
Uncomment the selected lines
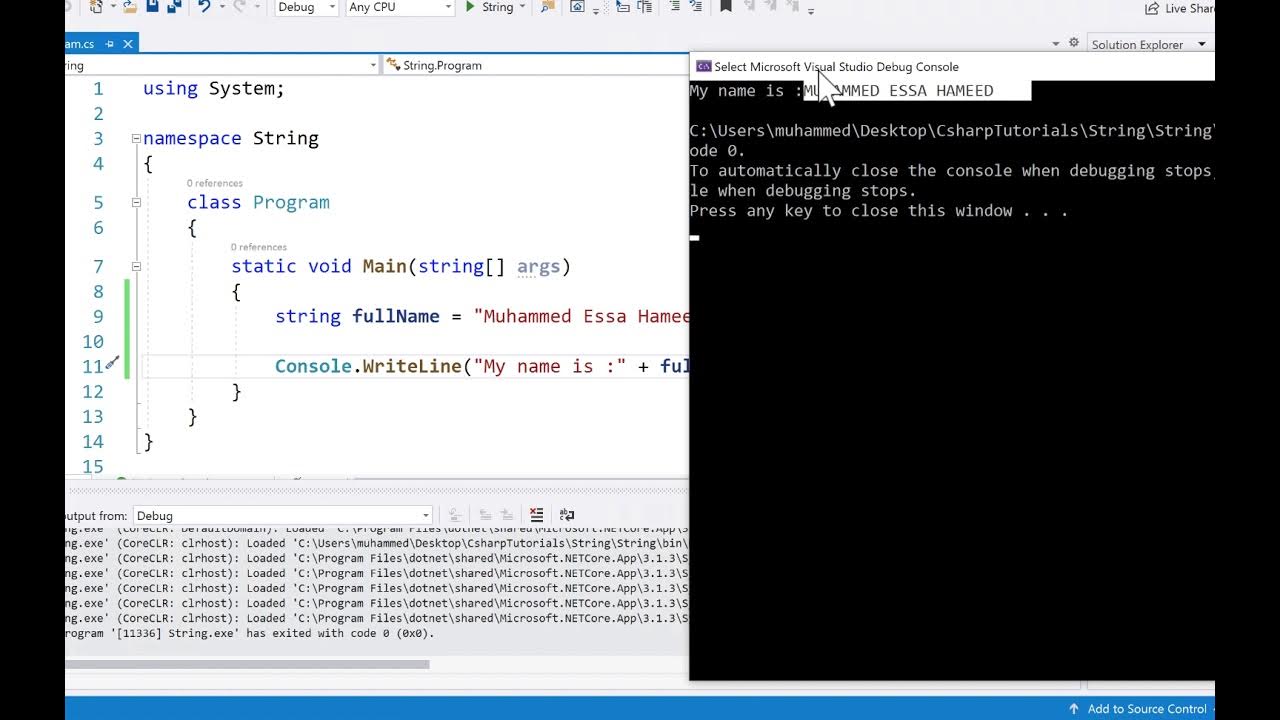click(697, 7)
